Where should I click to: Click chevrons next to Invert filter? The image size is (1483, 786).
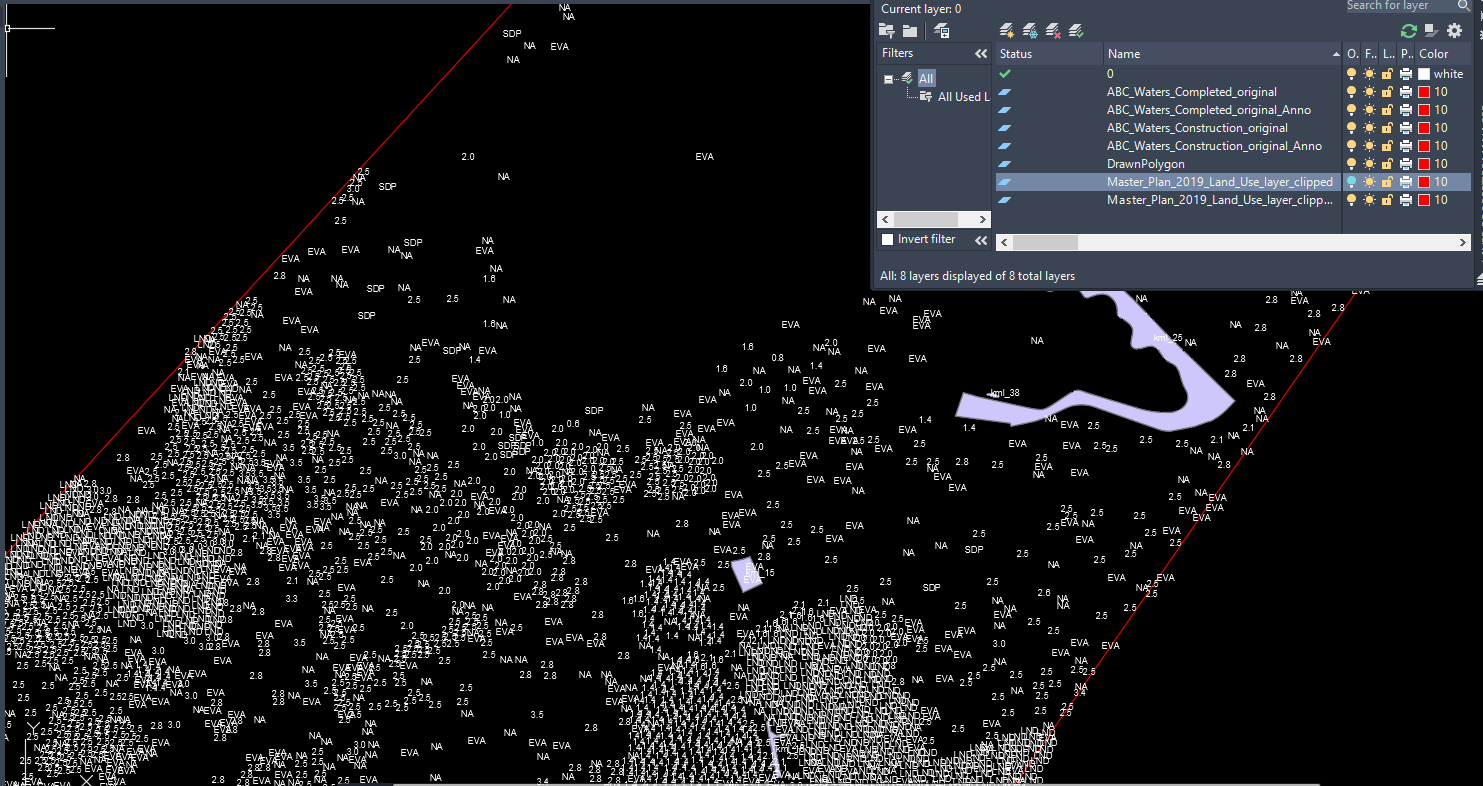pyautogui.click(x=981, y=240)
